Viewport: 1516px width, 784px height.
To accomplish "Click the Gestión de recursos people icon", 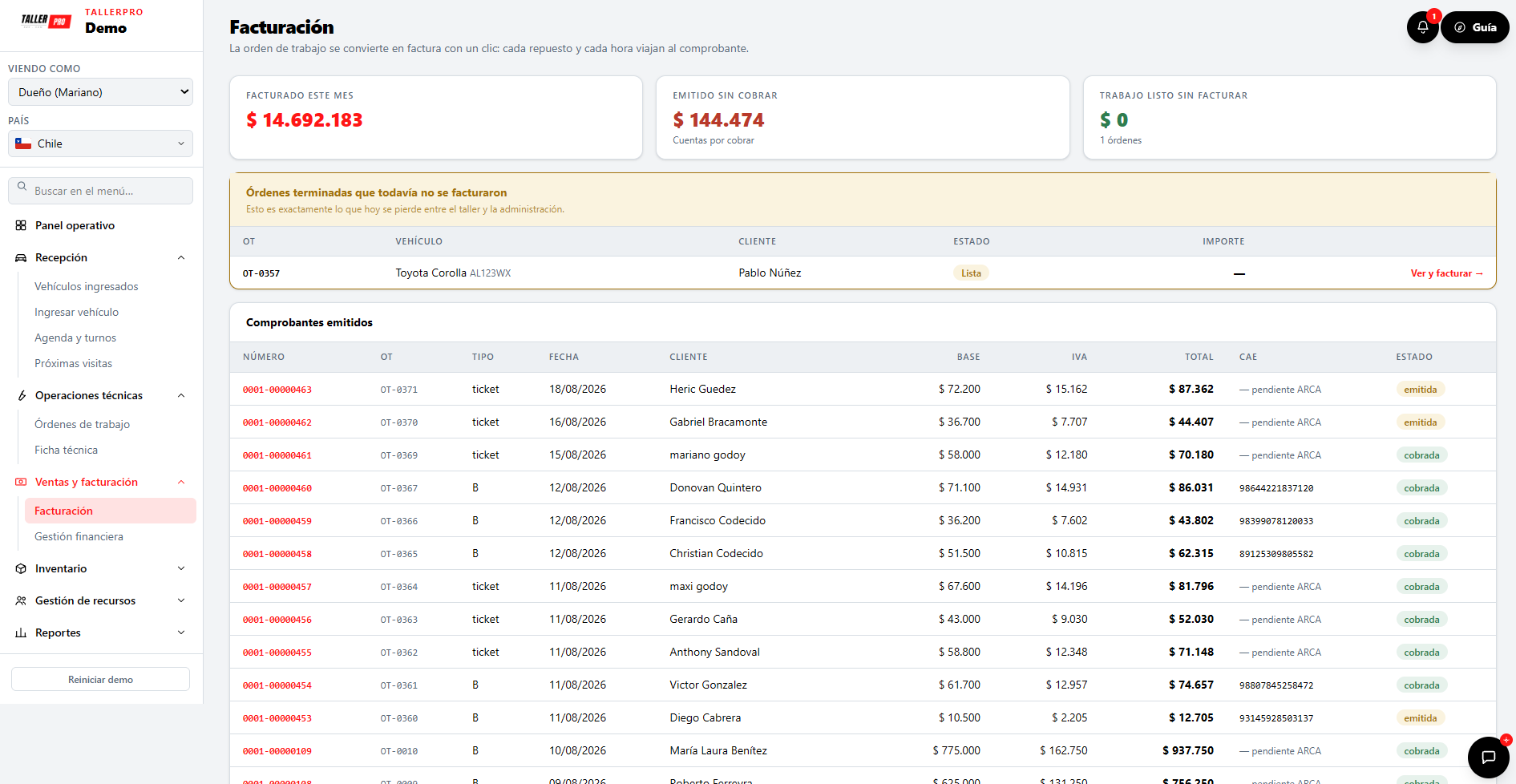I will point(21,600).
